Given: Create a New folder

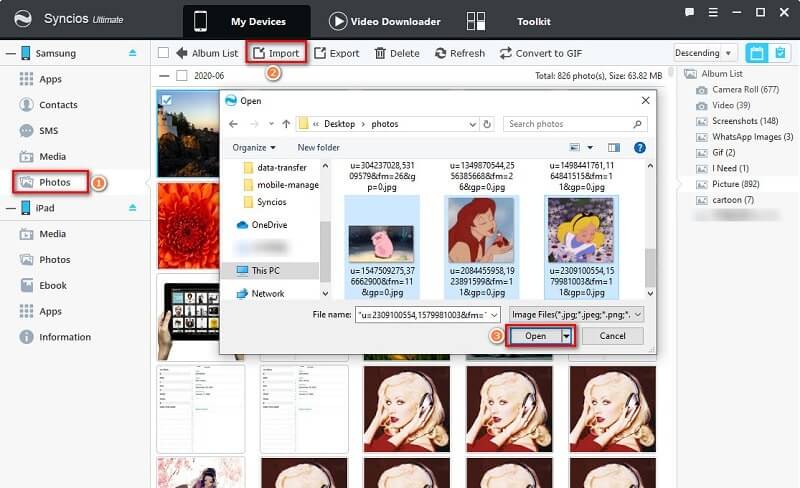Looking at the screenshot, I should click(318, 148).
